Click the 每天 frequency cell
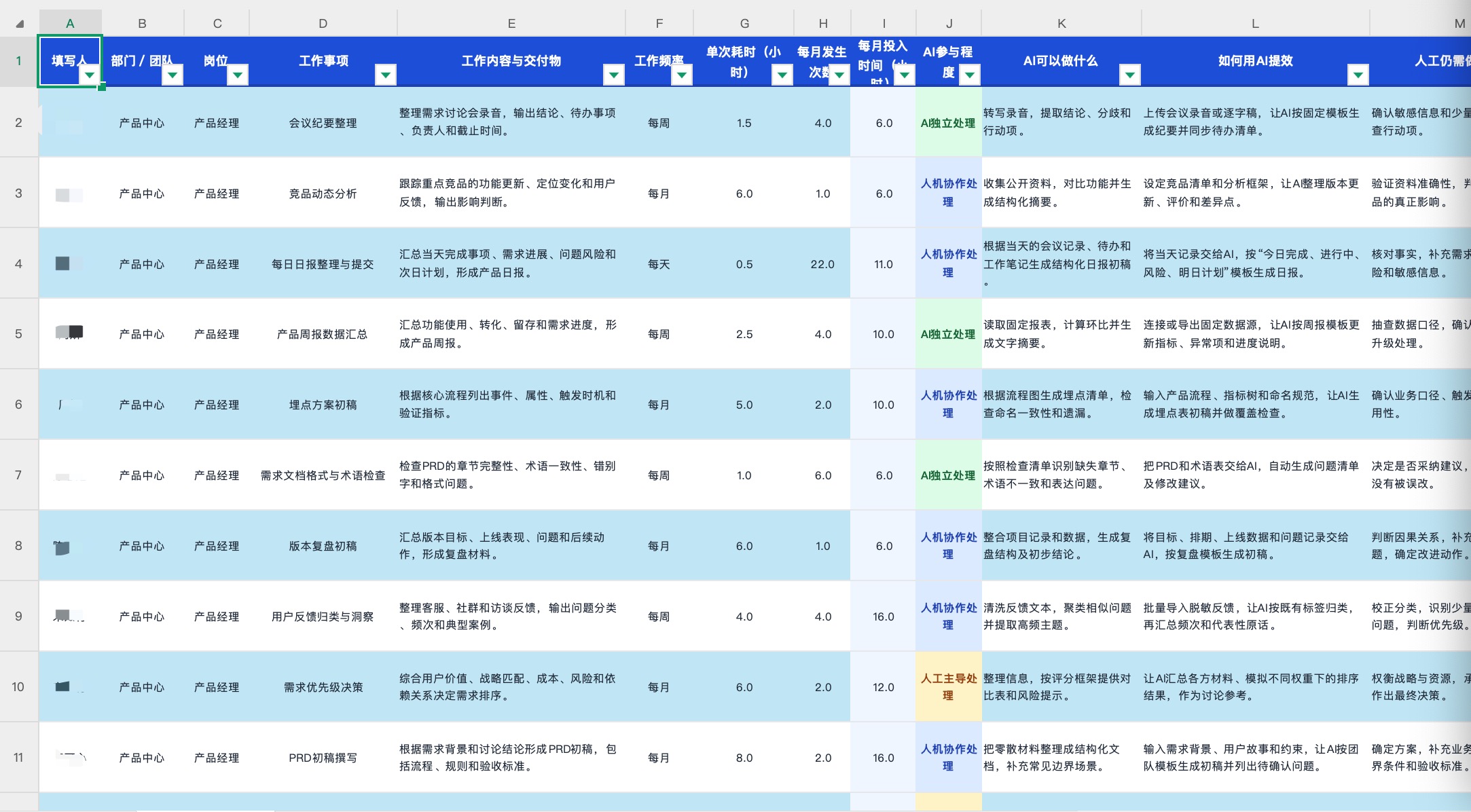The image size is (1471, 812). (x=659, y=263)
